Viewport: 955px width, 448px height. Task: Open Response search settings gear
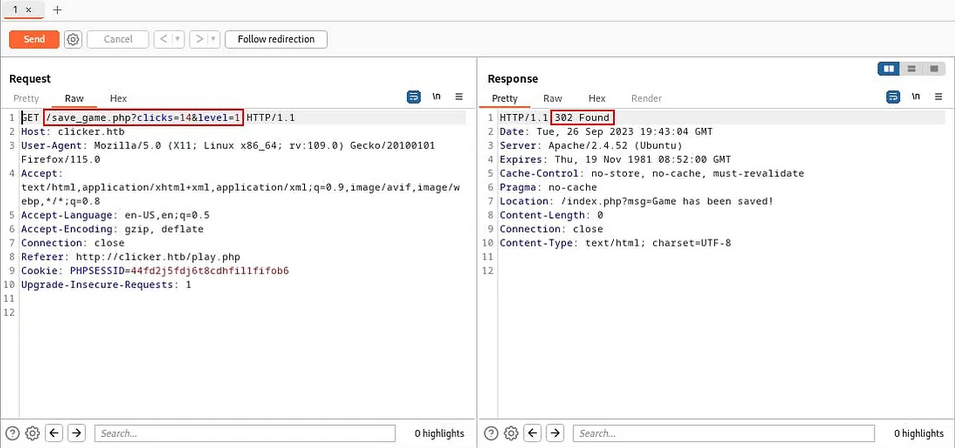[512, 433]
